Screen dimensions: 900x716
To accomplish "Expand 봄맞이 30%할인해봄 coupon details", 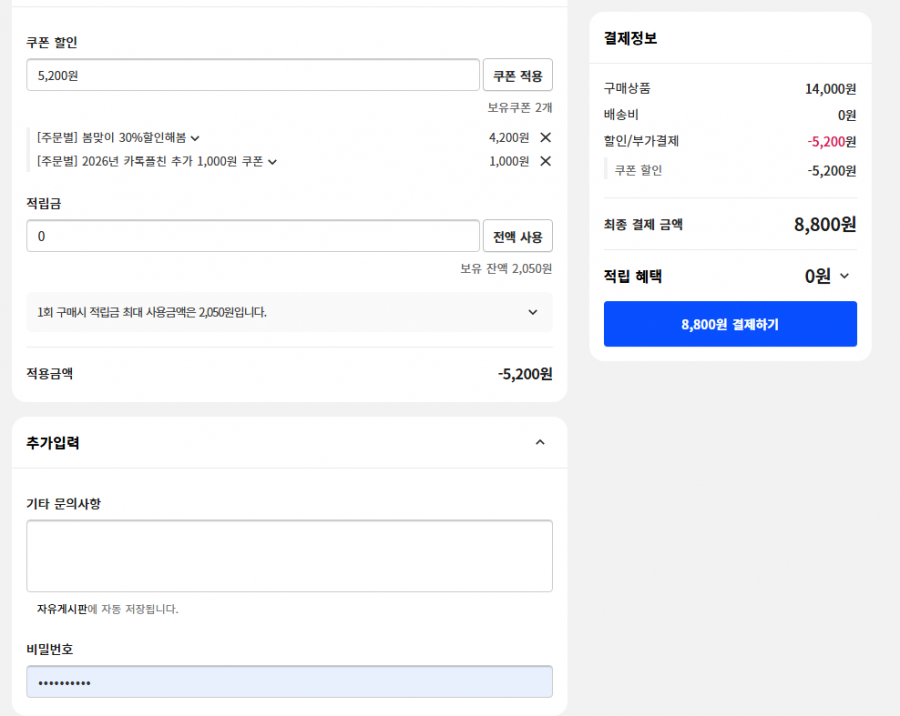I will click(x=195, y=138).
